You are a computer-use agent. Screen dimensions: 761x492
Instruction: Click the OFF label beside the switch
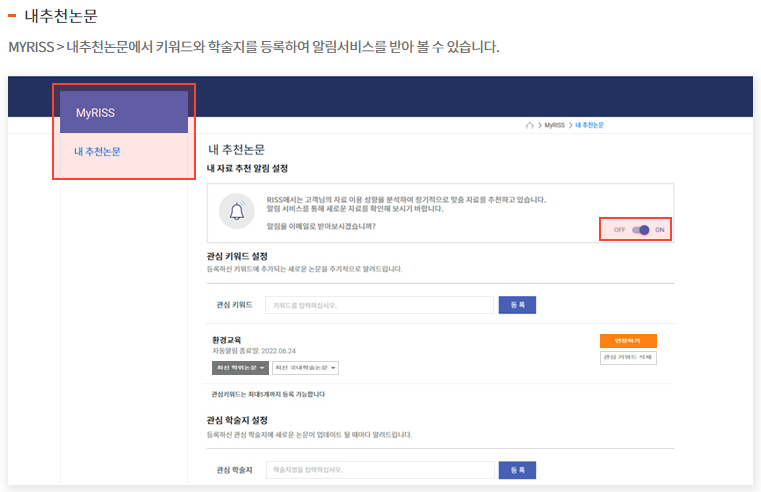[619, 230]
